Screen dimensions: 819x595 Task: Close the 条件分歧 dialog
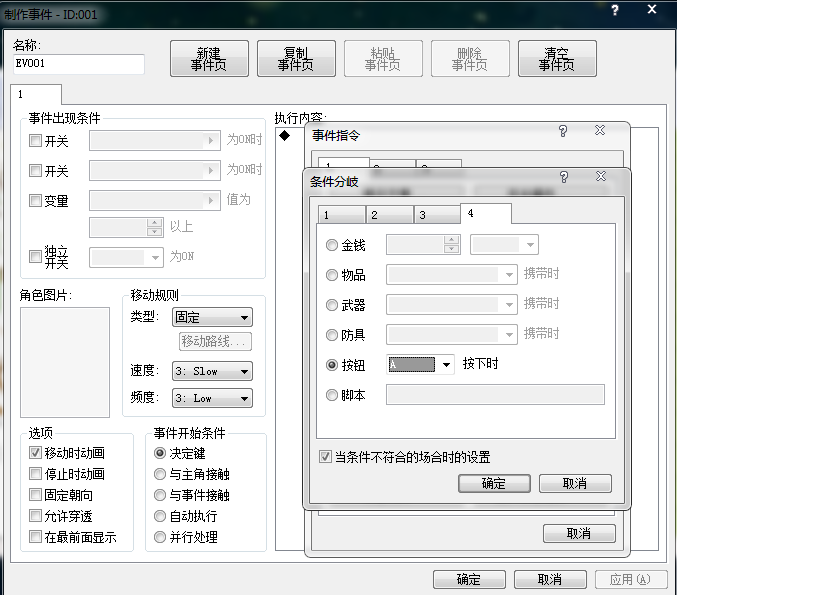click(601, 177)
